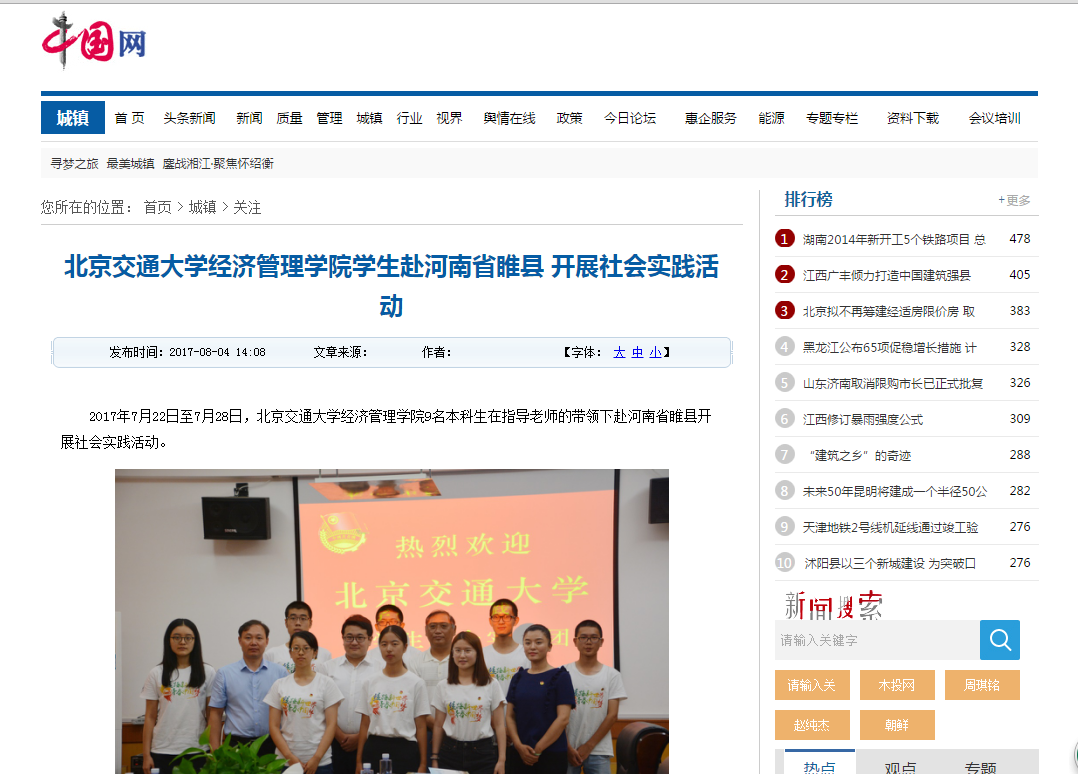Open 城镇 in the nav item row
This screenshot has height=774, width=1078.
pos(369,118)
